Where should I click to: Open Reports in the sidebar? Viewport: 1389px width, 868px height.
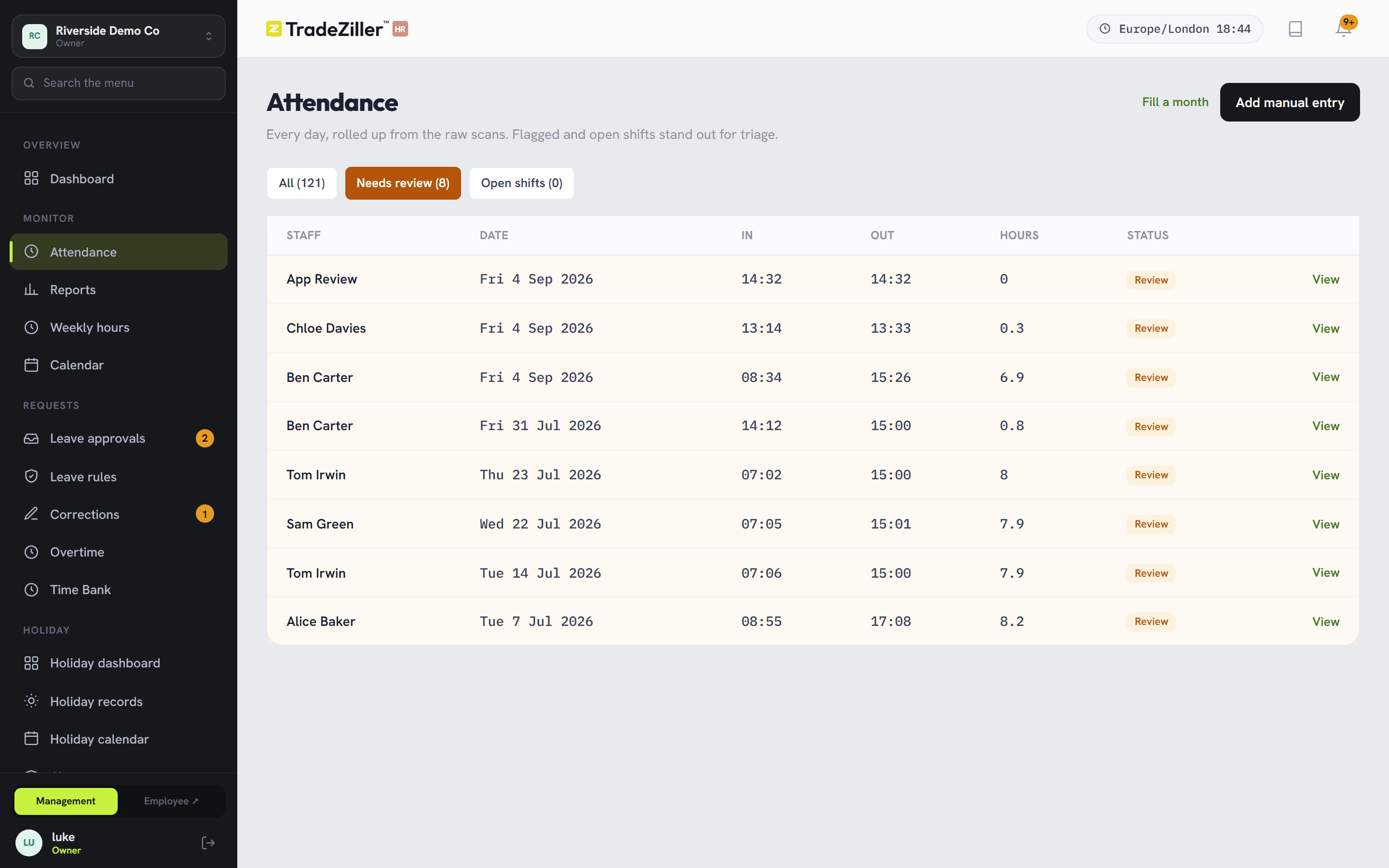pyautogui.click(x=118, y=289)
